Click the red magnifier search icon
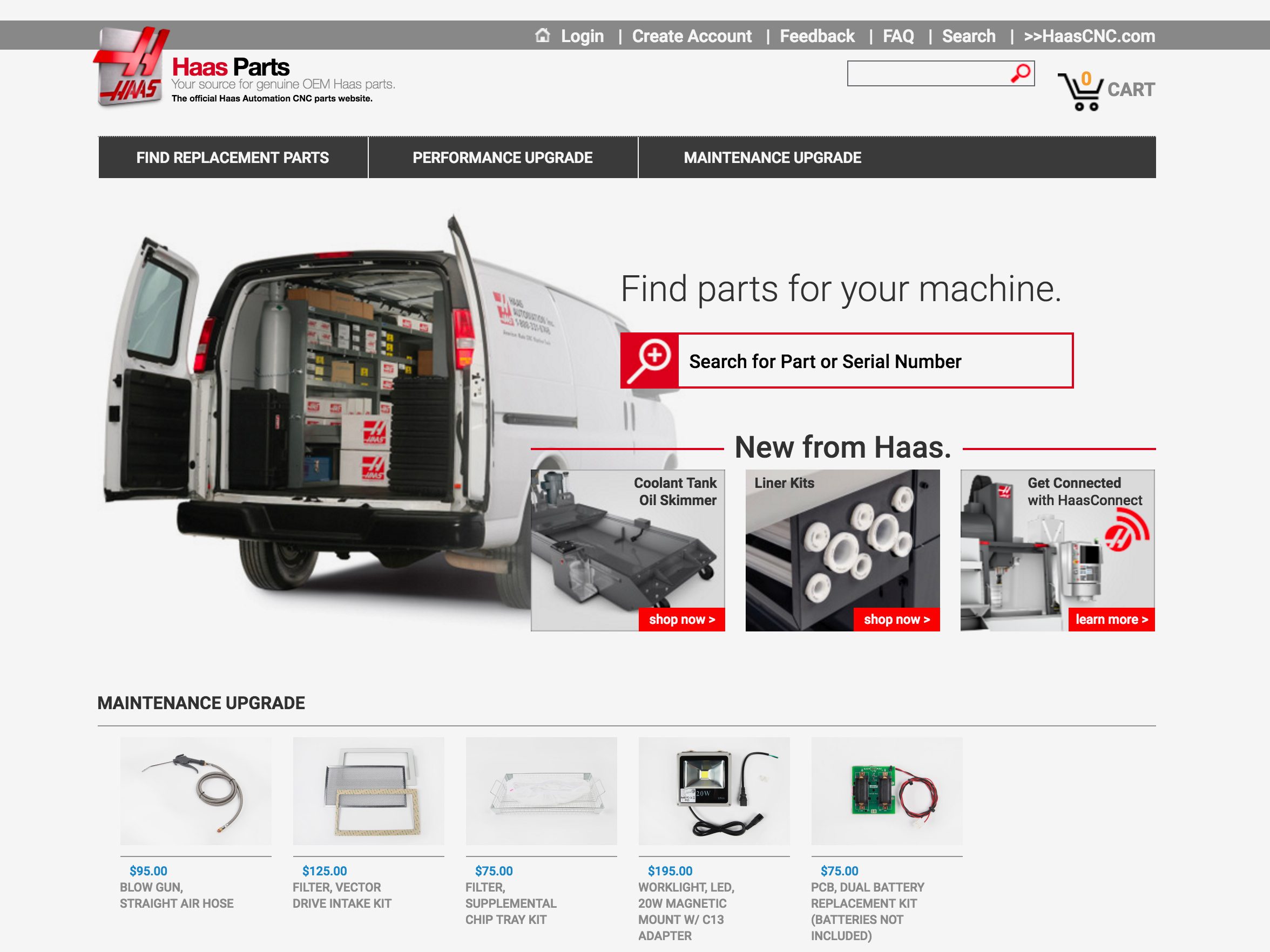1270x952 pixels. [1021, 73]
